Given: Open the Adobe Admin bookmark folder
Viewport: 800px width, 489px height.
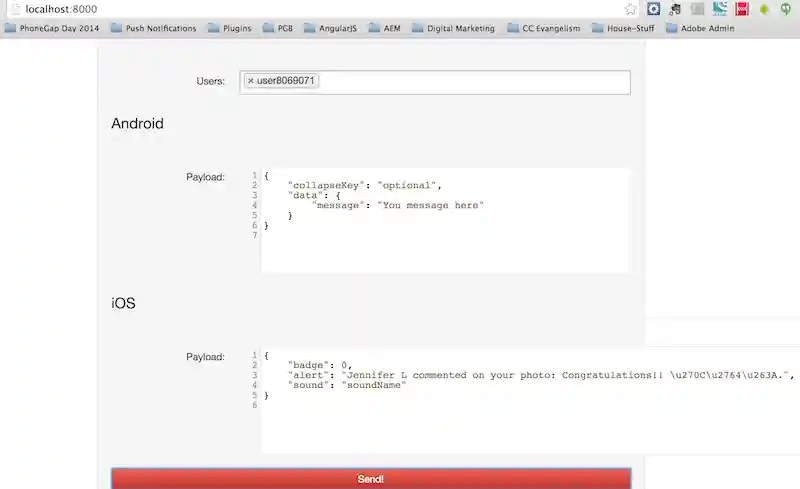Looking at the screenshot, I should click(698, 28).
